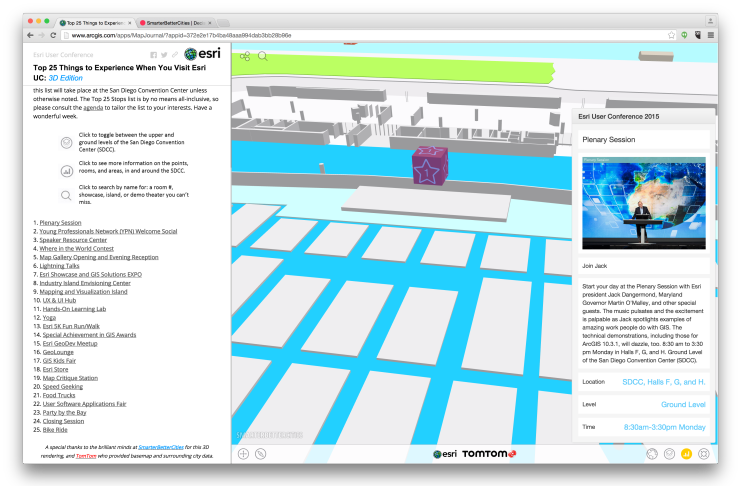Open Mapping and Visualization Island link
The image size is (741, 486).
point(83,292)
